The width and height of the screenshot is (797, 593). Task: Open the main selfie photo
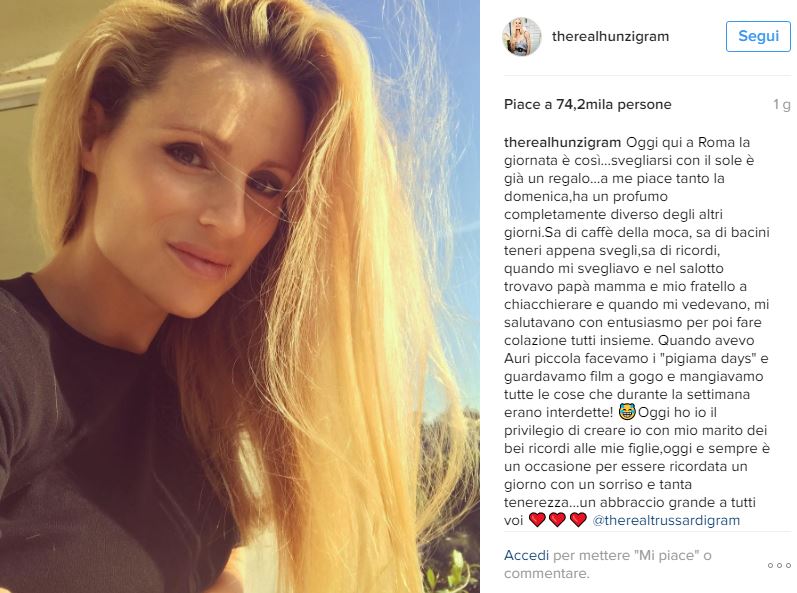(240, 296)
